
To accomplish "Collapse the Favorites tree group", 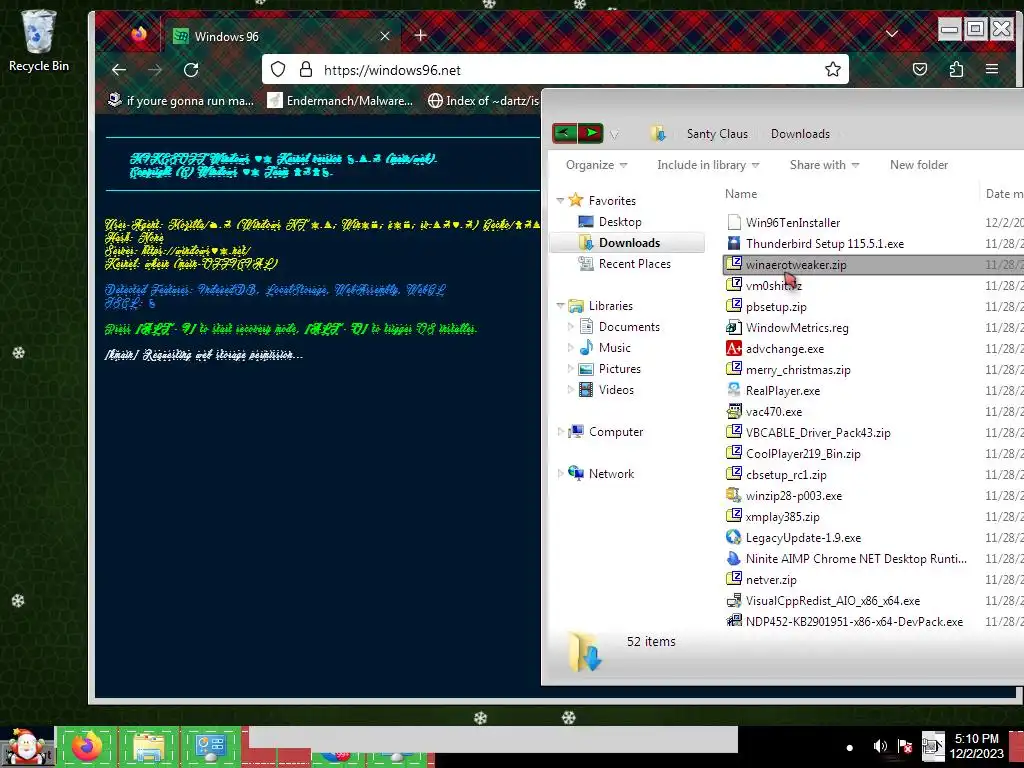I will coord(560,200).
